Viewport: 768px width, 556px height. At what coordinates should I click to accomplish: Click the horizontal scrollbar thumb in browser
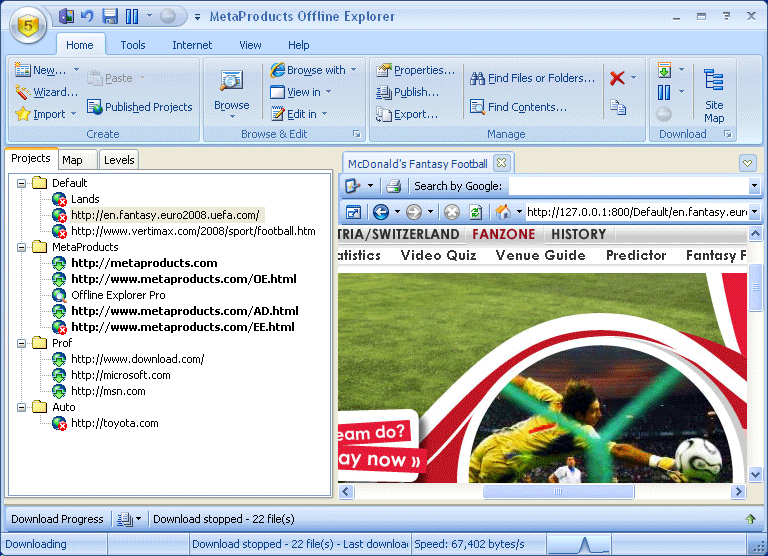click(x=558, y=491)
